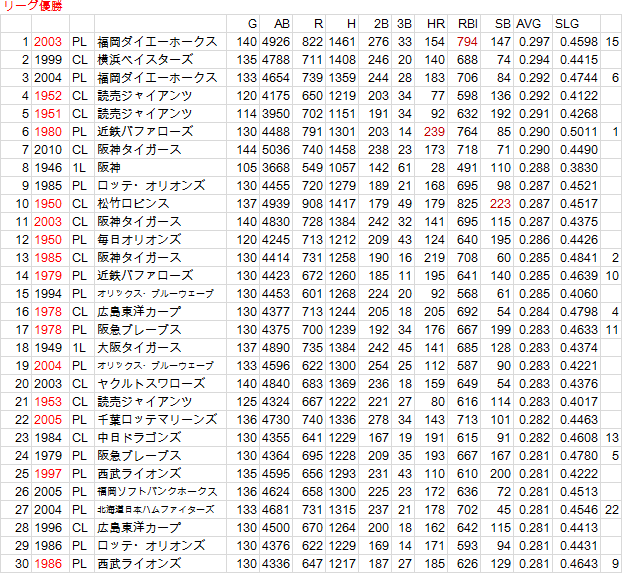Click SLG value 0.4841

tap(579, 258)
